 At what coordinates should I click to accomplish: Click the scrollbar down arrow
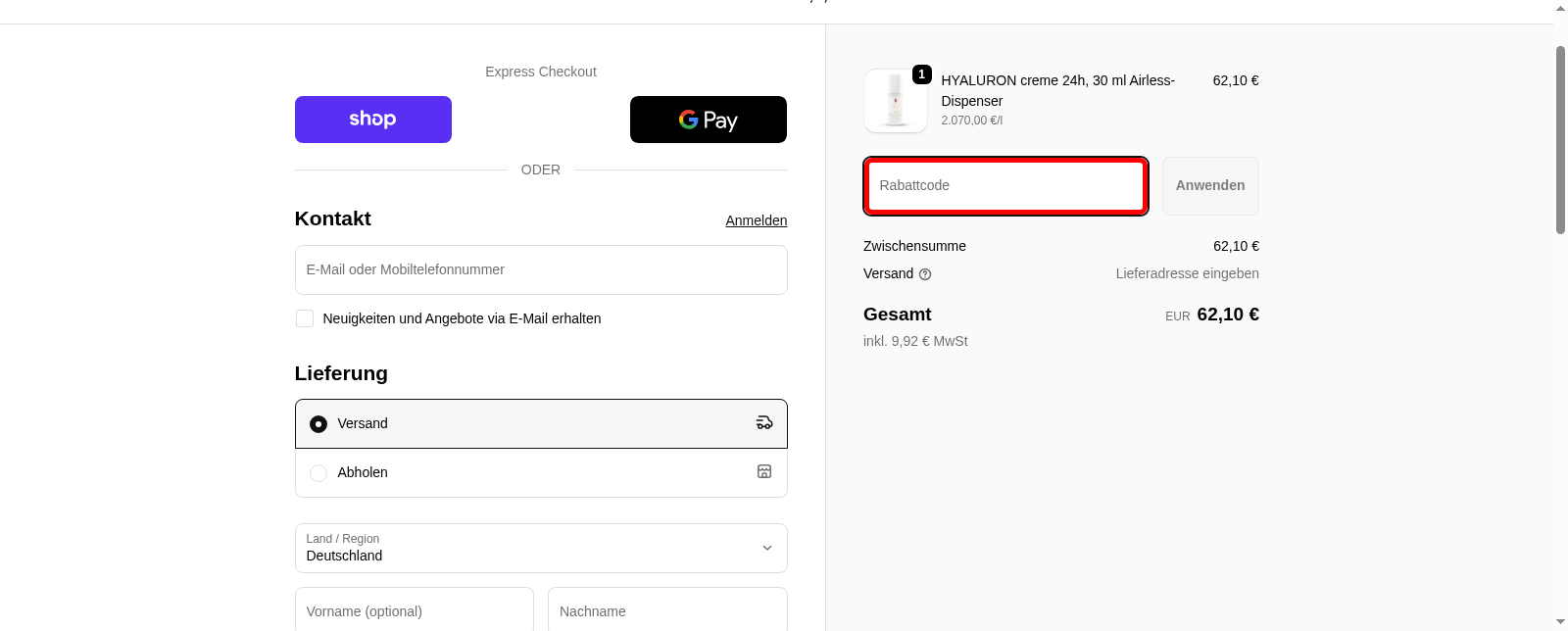(x=1561, y=623)
